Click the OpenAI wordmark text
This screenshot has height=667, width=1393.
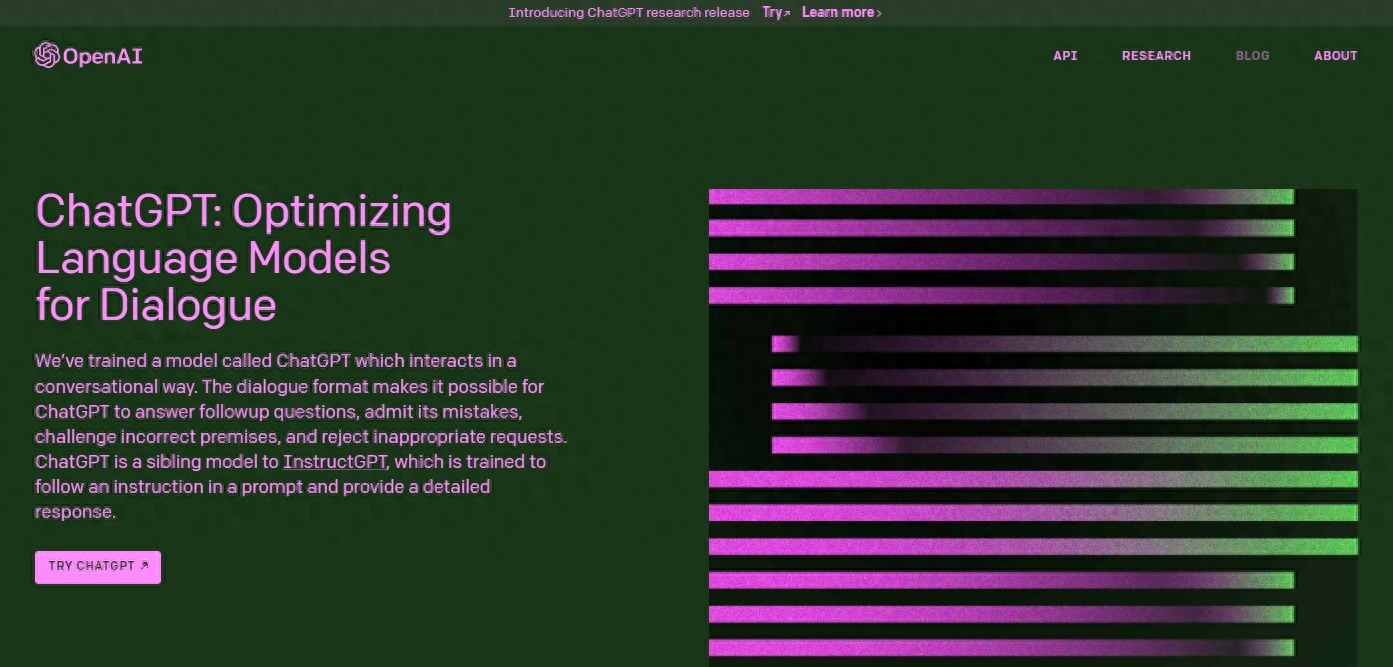coord(102,56)
